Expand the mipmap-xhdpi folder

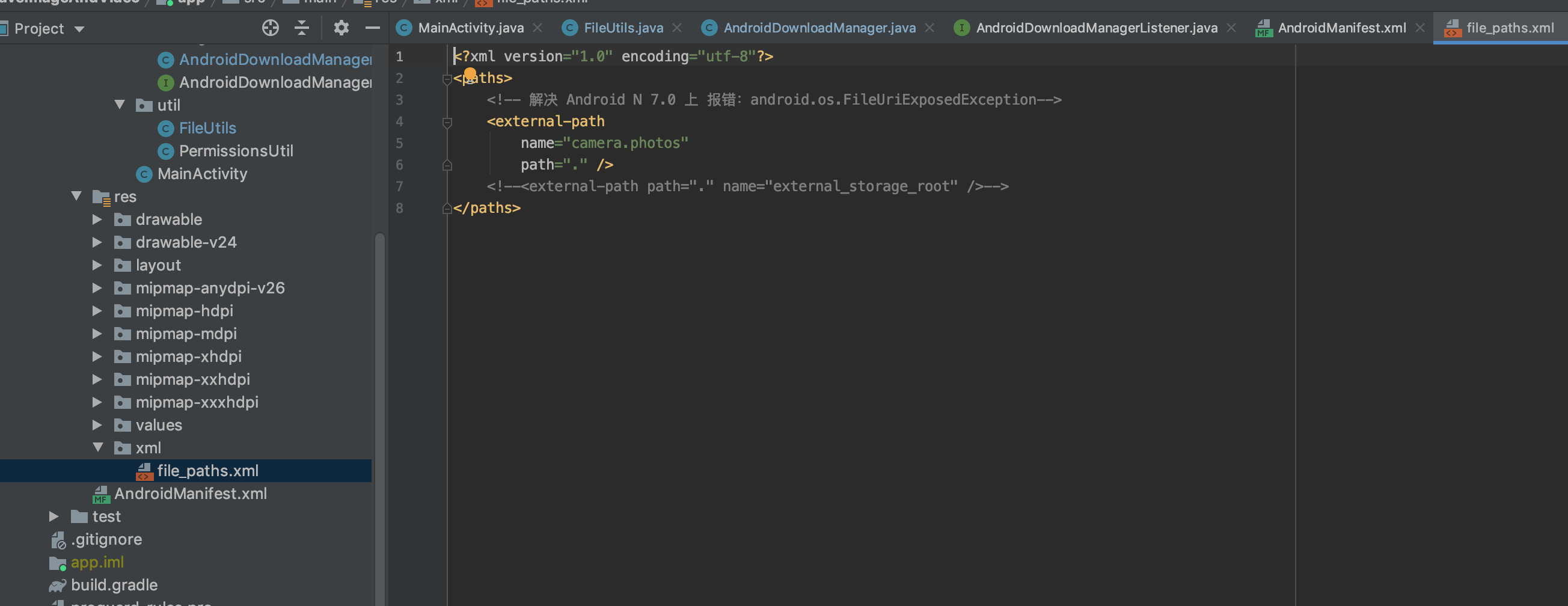tap(97, 356)
